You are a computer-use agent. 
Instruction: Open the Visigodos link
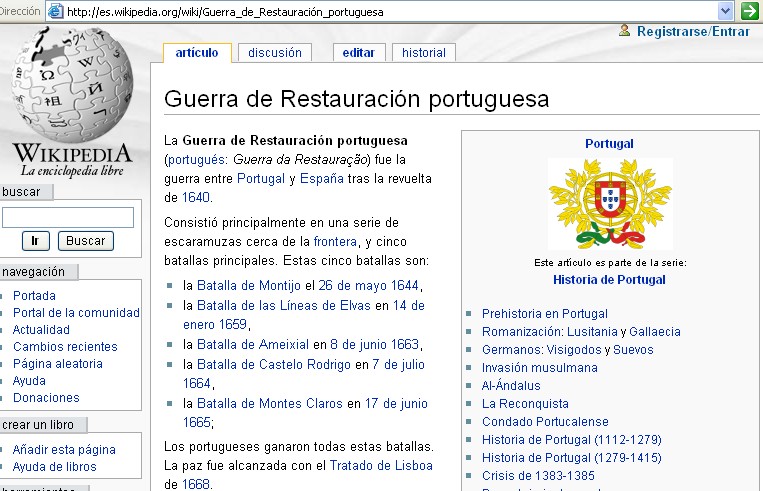pyautogui.click(x=574, y=349)
